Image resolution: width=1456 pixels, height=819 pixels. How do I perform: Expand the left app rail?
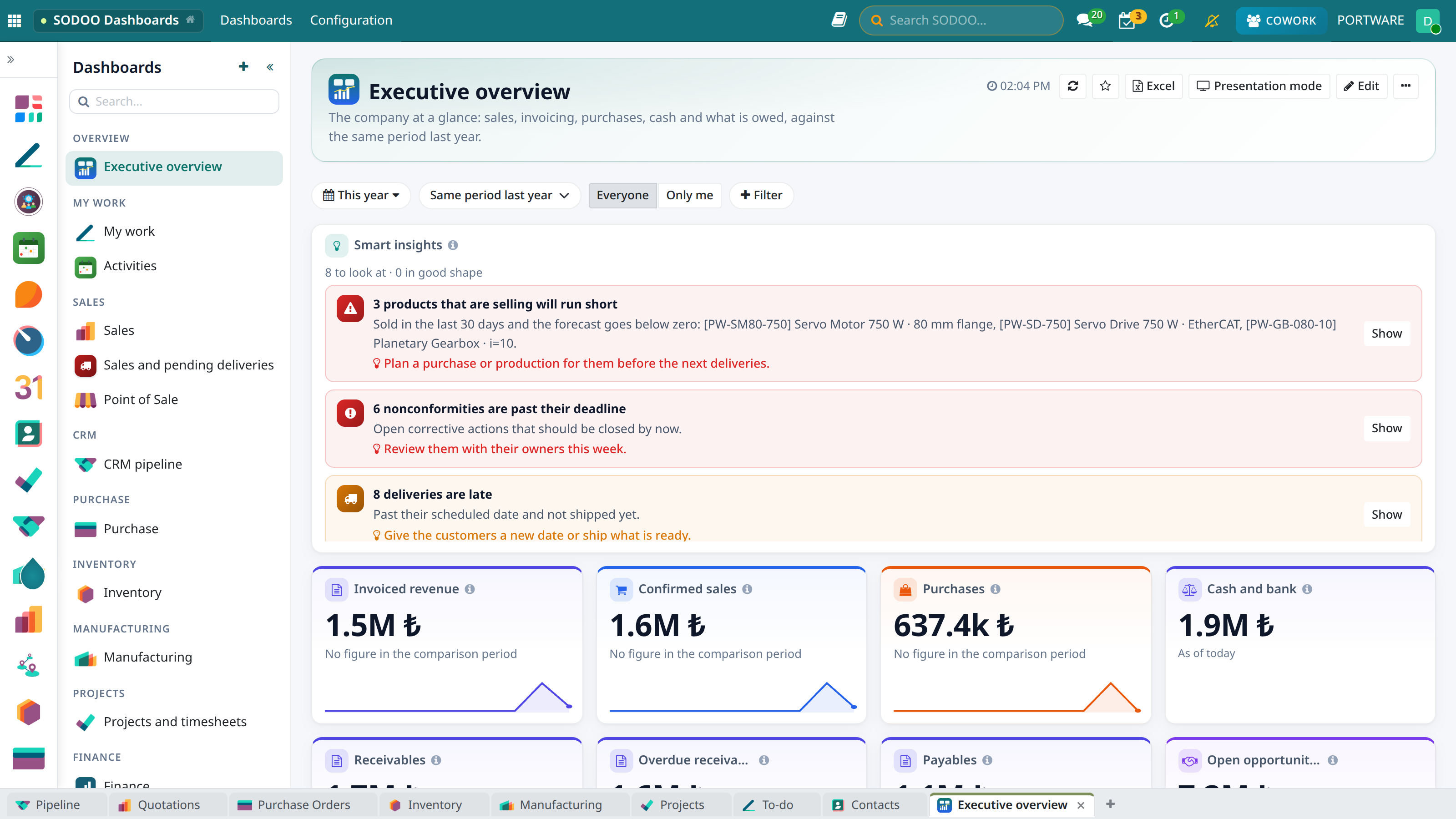click(11, 59)
